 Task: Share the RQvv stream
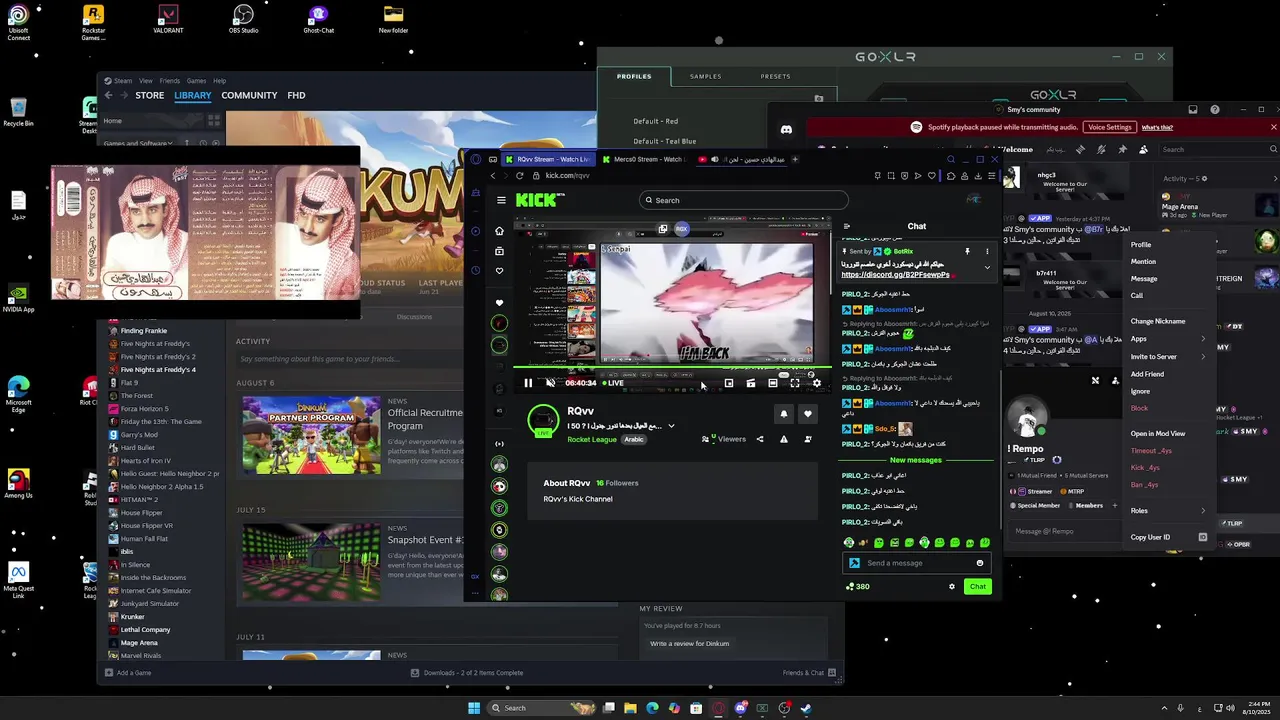click(760, 439)
